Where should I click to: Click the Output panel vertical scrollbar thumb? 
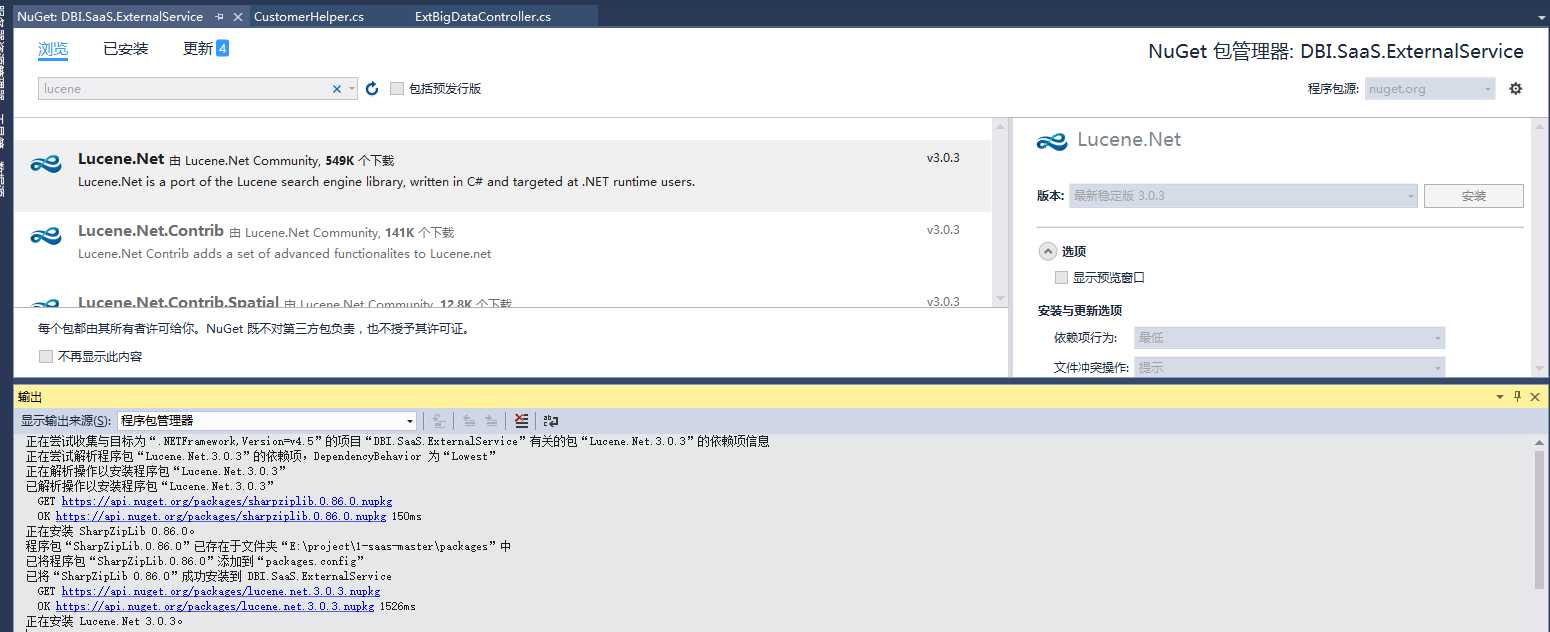click(x=1540, y=520)
